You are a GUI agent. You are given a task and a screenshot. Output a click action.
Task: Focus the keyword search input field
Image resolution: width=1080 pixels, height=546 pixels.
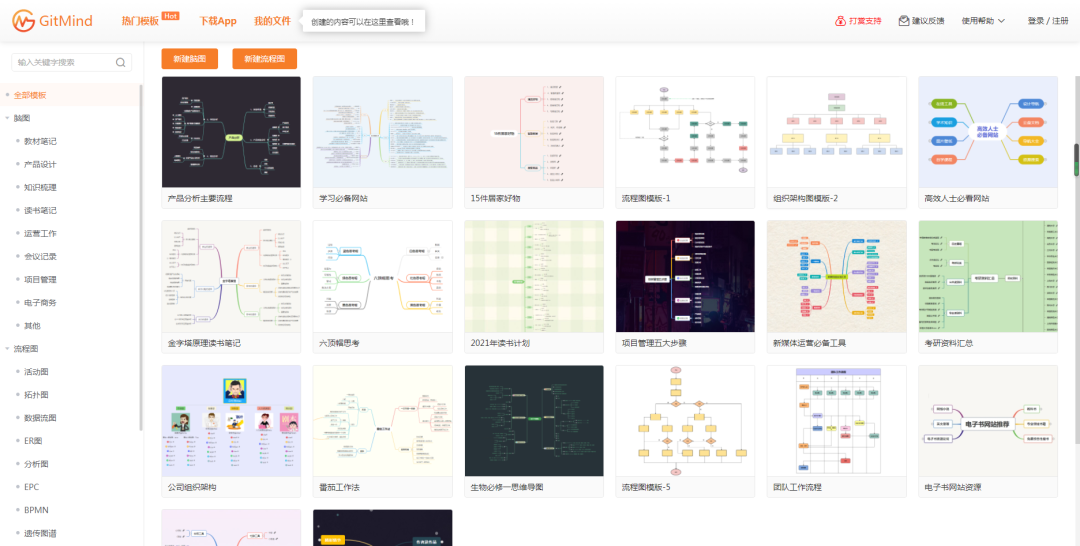pos(62,62)
